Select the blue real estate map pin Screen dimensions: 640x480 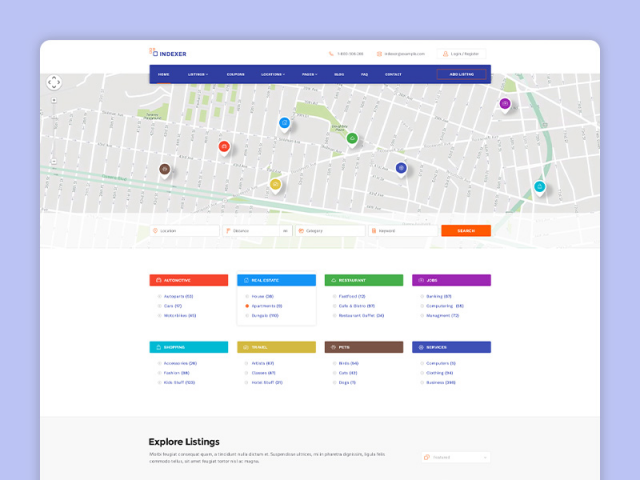[x=284, y=123]
